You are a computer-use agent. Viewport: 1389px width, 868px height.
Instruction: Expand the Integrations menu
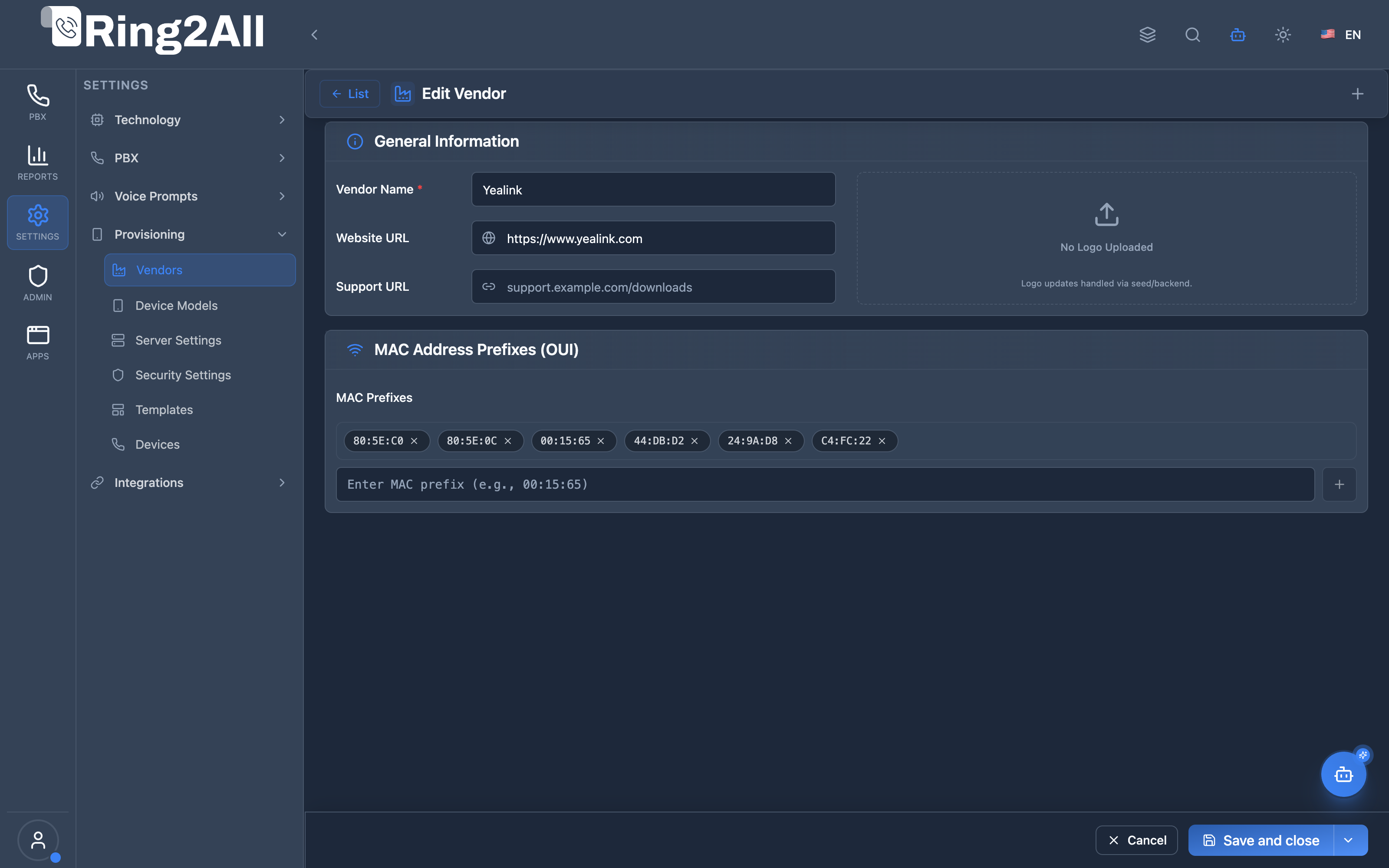189,483
